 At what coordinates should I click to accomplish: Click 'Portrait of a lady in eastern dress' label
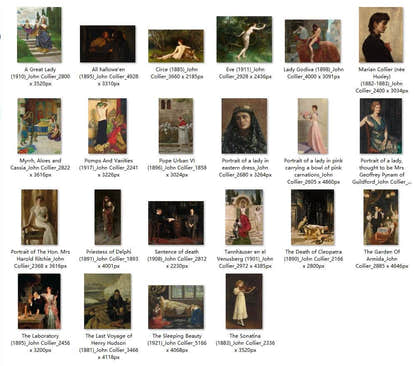pyautogui.click(x=245, y=167)
